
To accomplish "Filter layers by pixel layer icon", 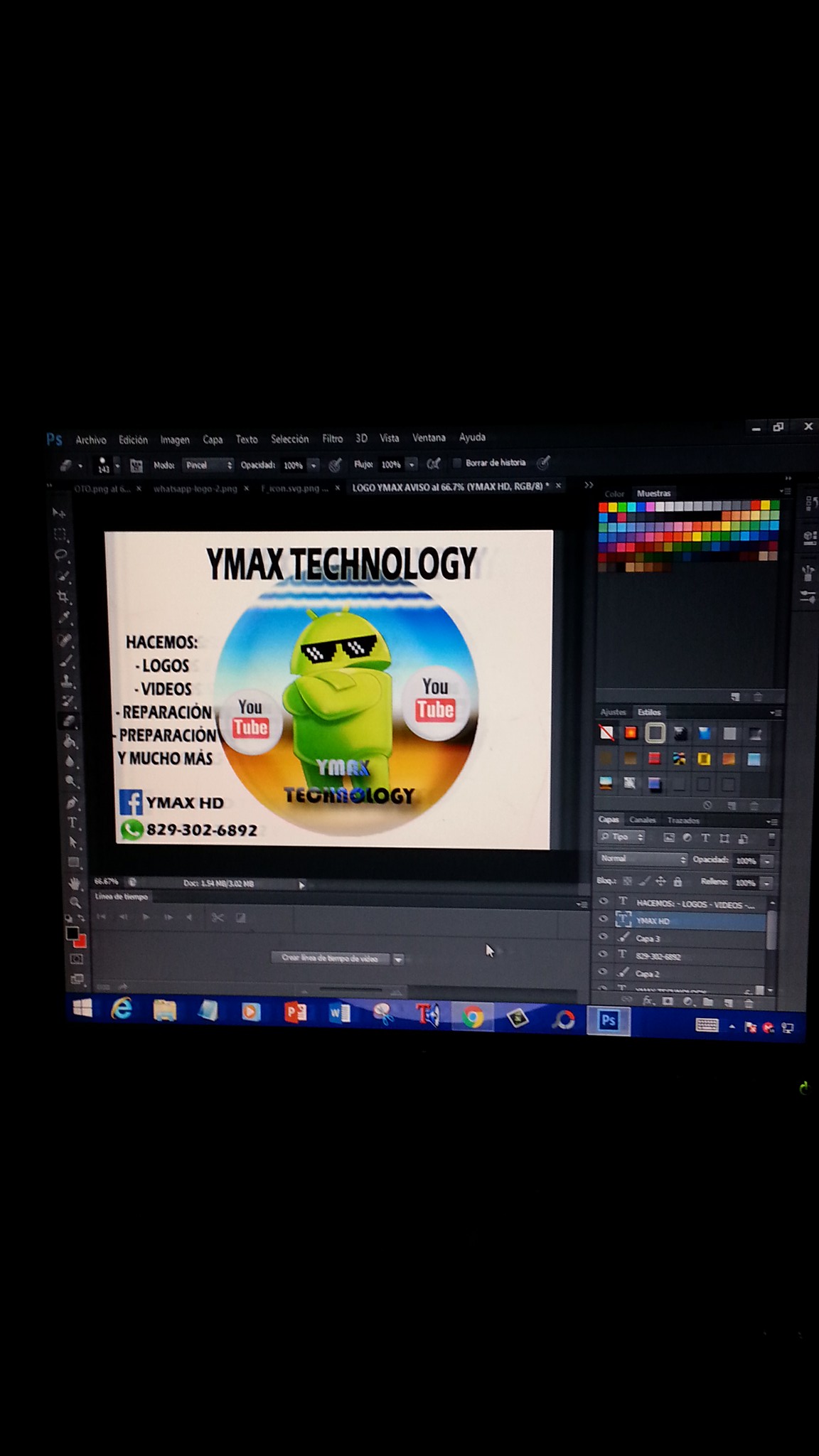I will tap(669, 837).
